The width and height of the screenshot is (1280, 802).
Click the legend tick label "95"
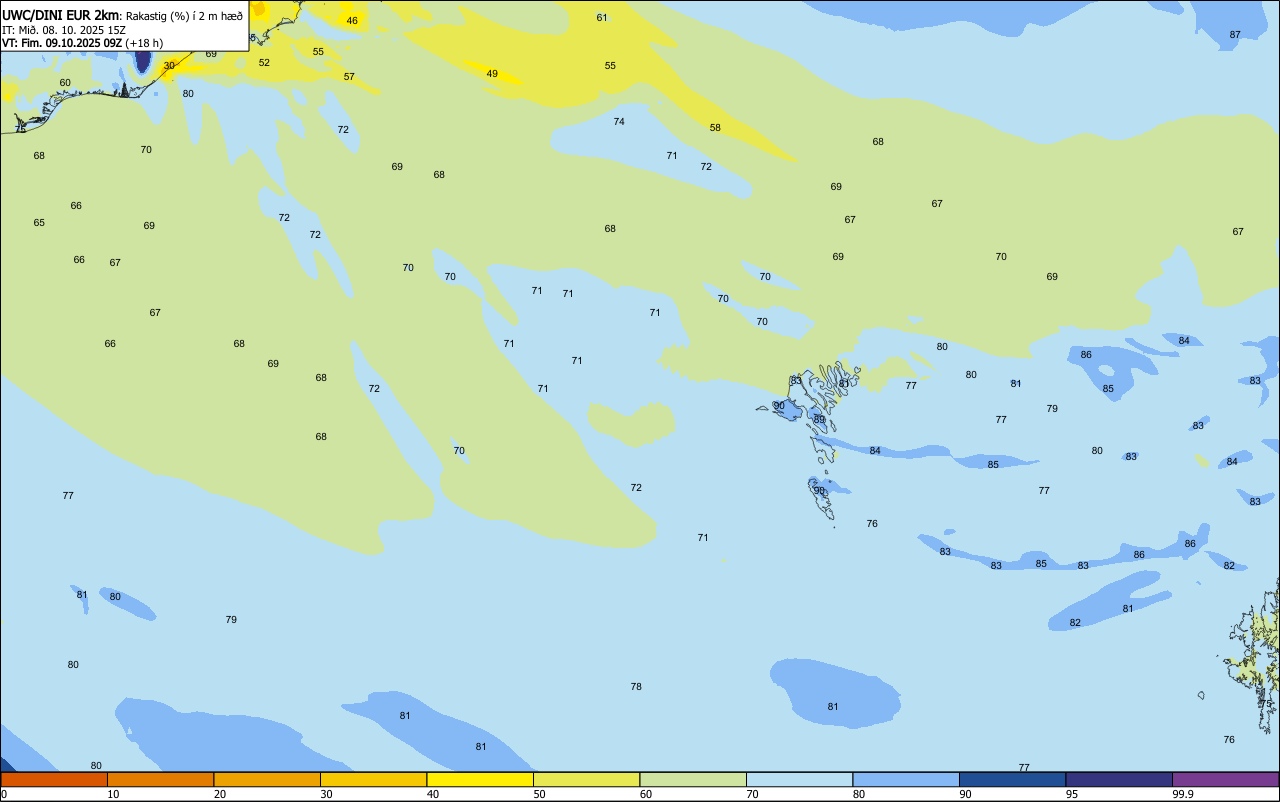pos(1072,794)
